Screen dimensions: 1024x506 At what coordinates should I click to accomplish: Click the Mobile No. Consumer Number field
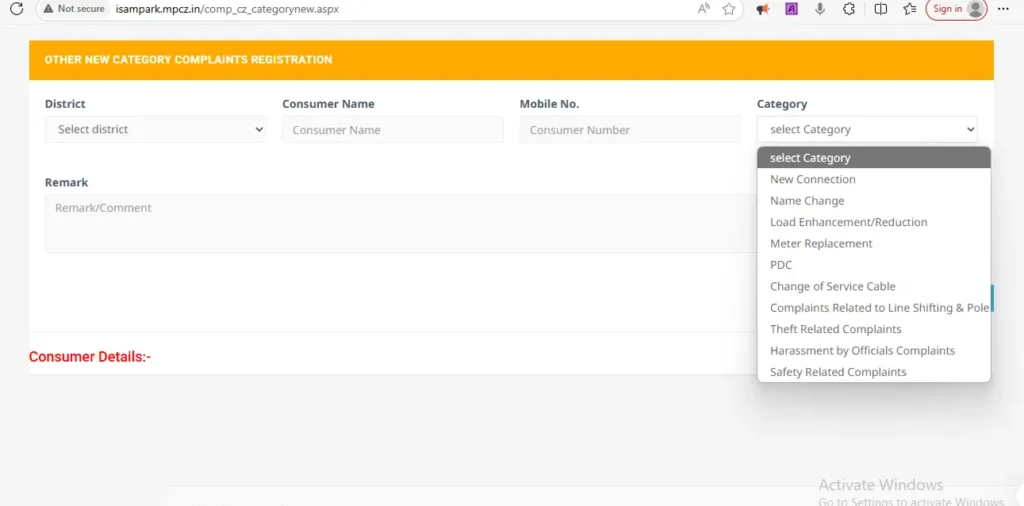coord(630,129)
